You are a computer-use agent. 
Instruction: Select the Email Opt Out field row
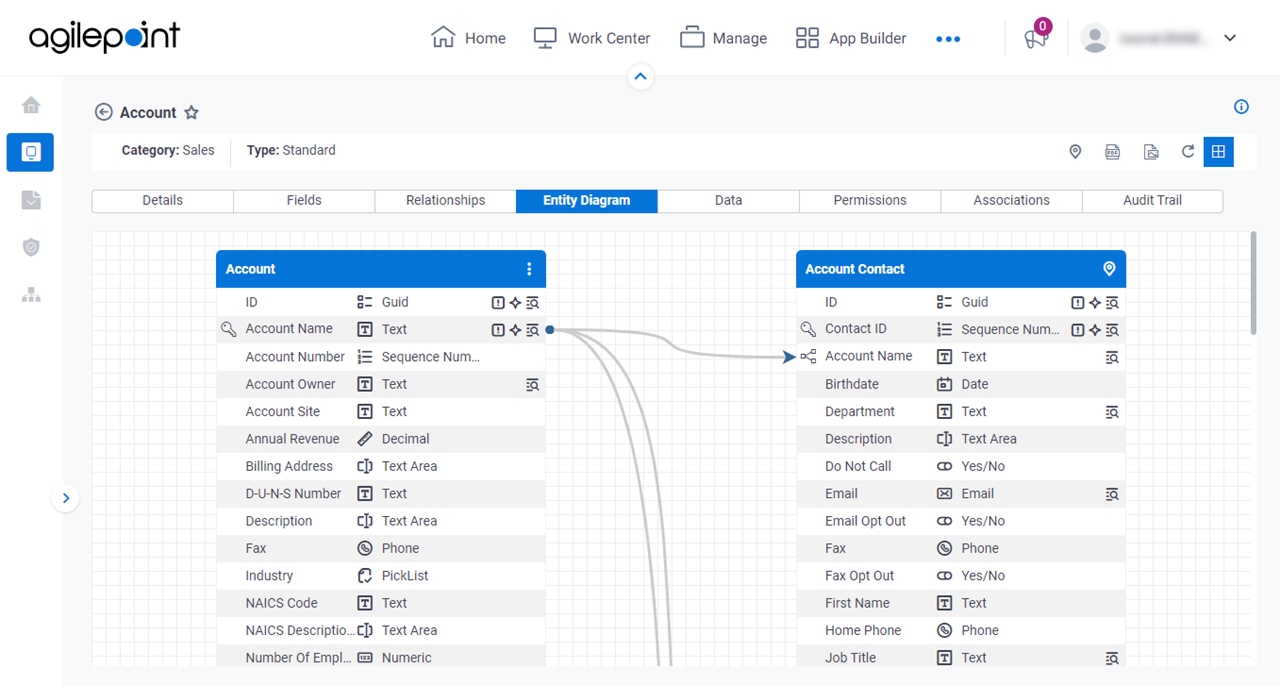(961, 521)
